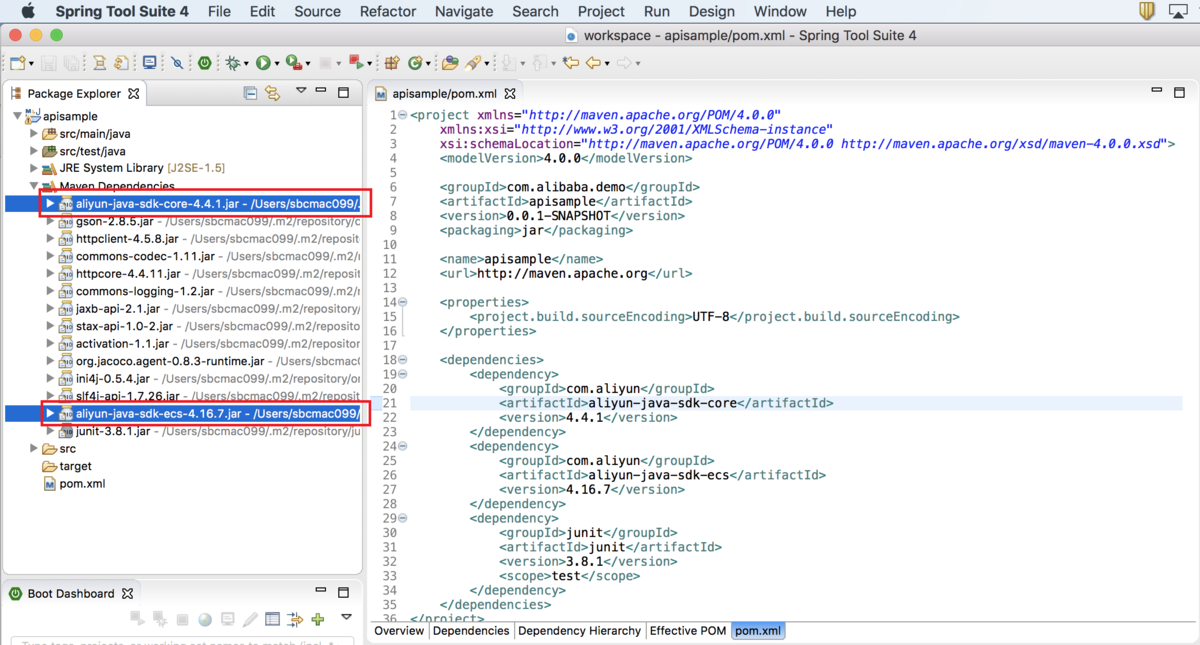This screenshot has width=1200, height=645.
Task: Click the Boot Dashboard filter text field
Action: (x=180, y=641)
